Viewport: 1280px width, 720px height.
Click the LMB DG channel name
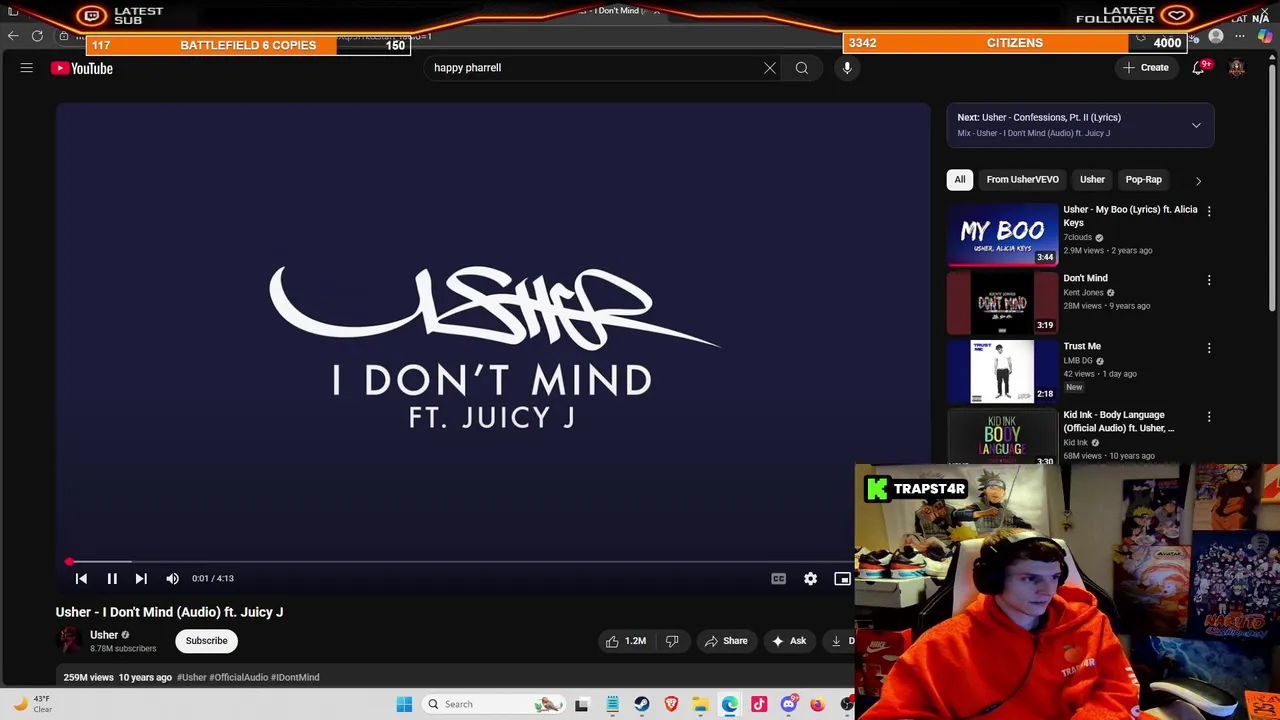(1078, 361)
